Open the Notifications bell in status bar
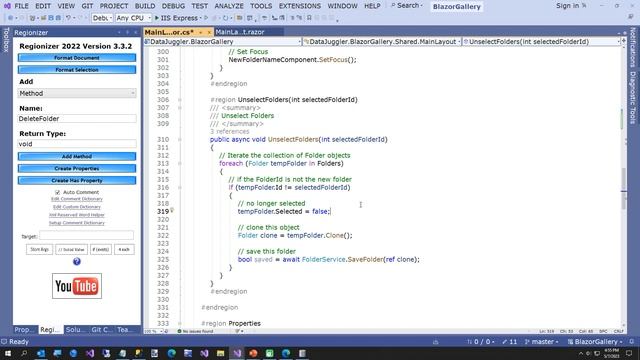Image resolution: width=640 pixels, height=360 pixels. 632,342
